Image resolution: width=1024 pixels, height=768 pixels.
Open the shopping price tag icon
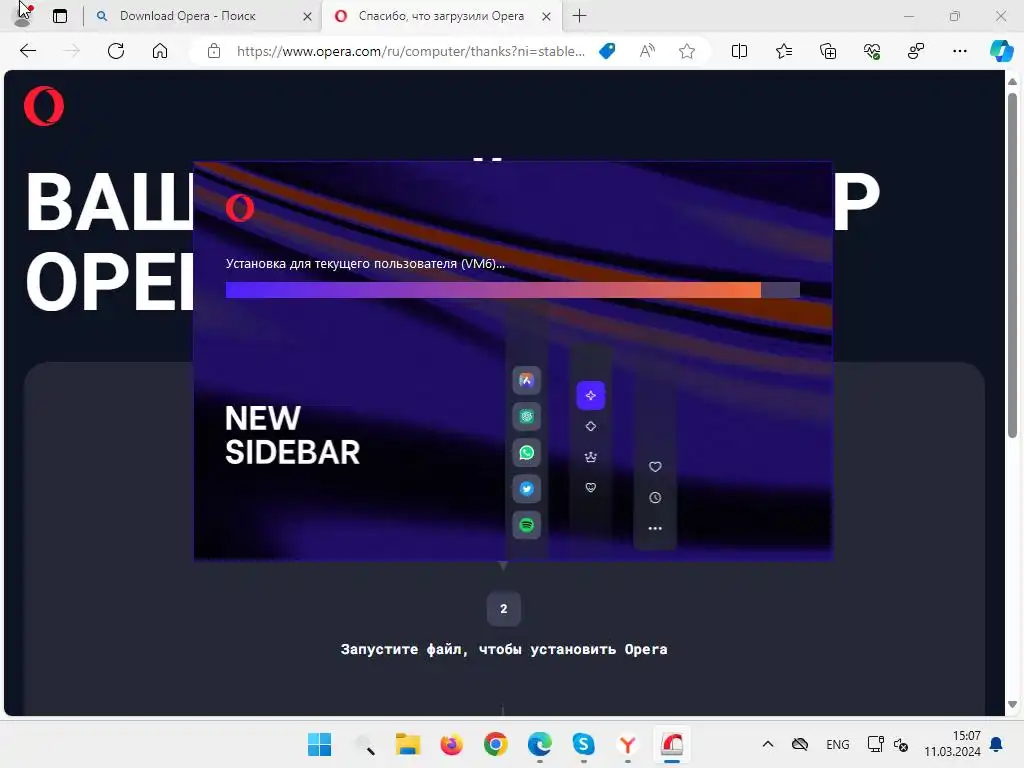point(607,51)
